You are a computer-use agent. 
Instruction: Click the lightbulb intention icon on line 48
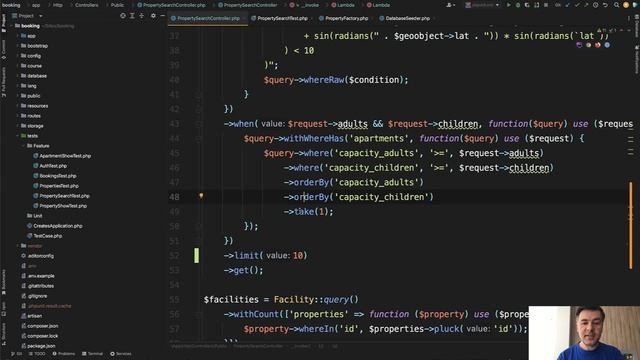(201, 196)
